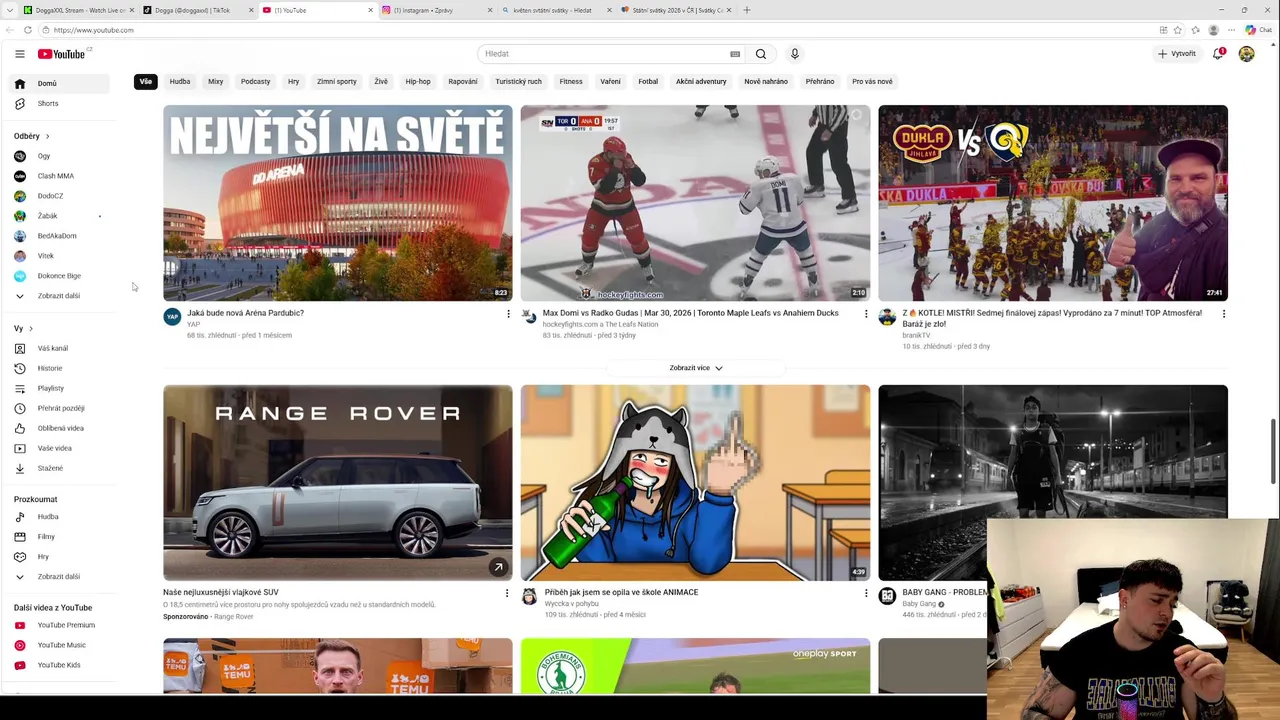
Task: Open Shorts in the sidebar
Action: (58, 103)
